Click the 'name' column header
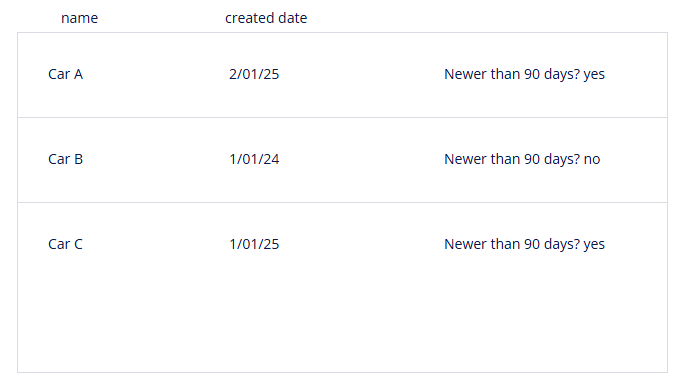This screenshot has height=386, width=691. point(79,18)
